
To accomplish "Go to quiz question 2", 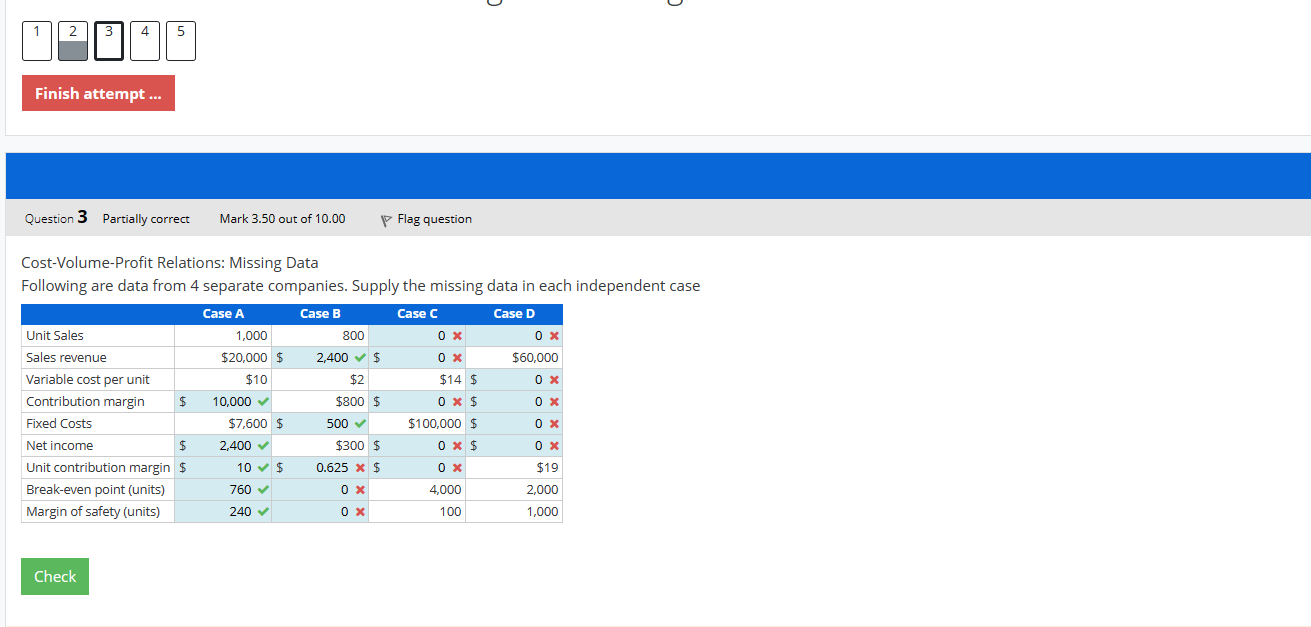I will (x=73, y=41).
